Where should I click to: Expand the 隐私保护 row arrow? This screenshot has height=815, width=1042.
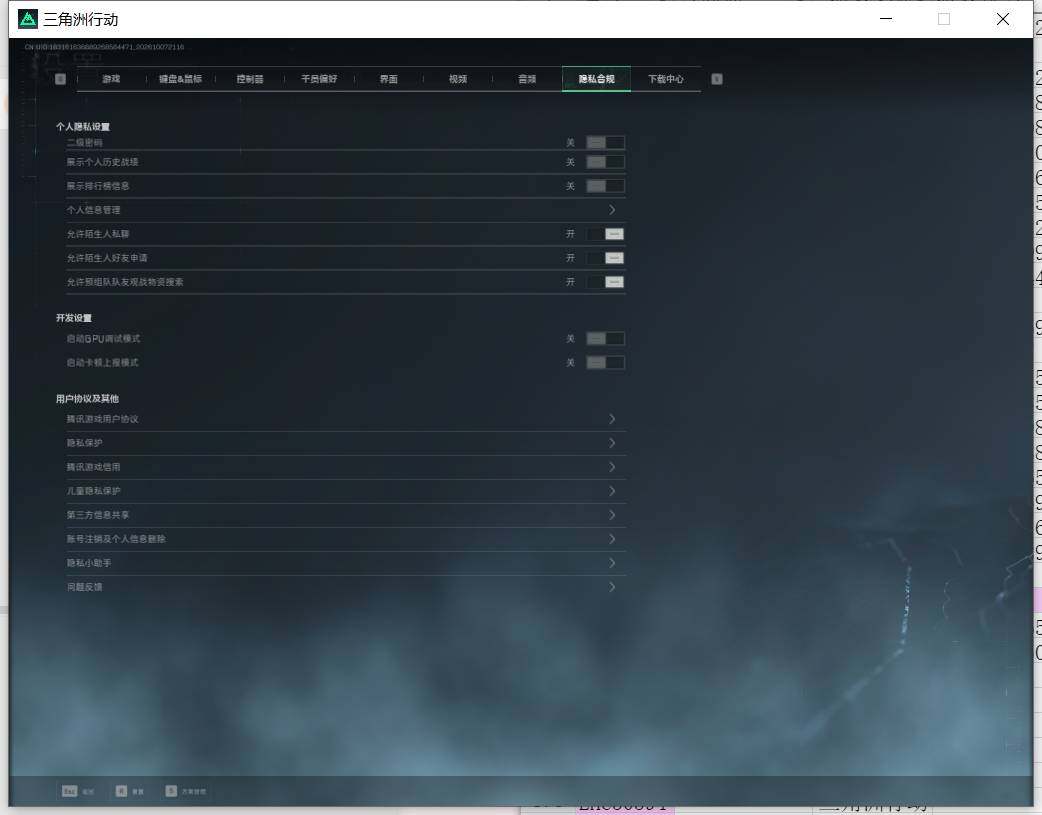(x=612, y=443)
